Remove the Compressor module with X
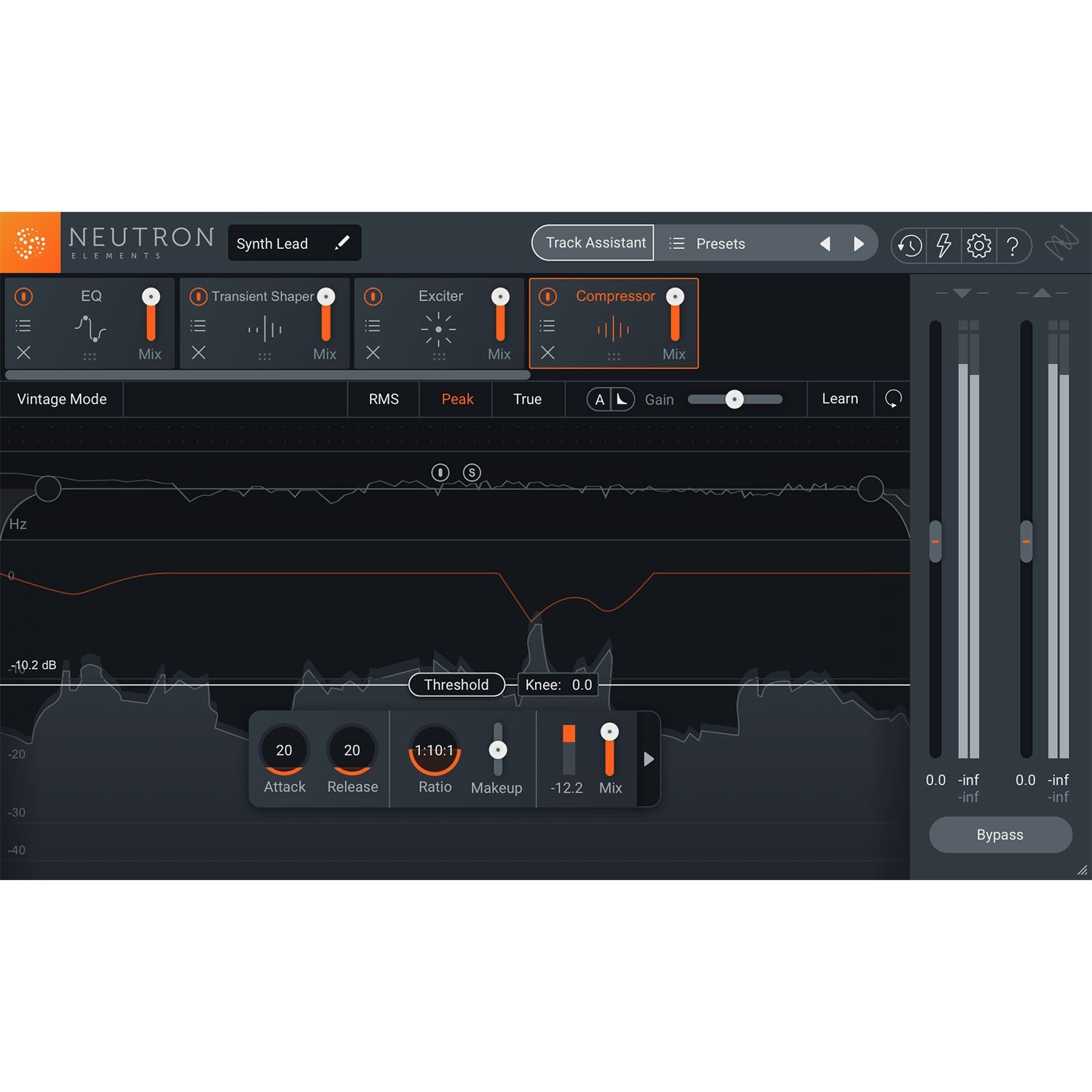Screen dimensions: 1092x1092 (548, 352)
